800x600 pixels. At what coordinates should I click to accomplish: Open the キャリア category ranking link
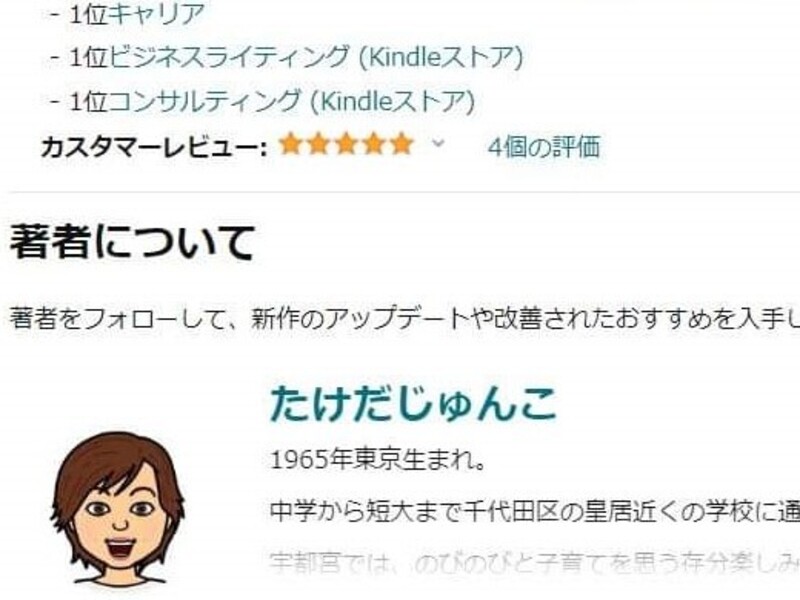pos(157,14)
